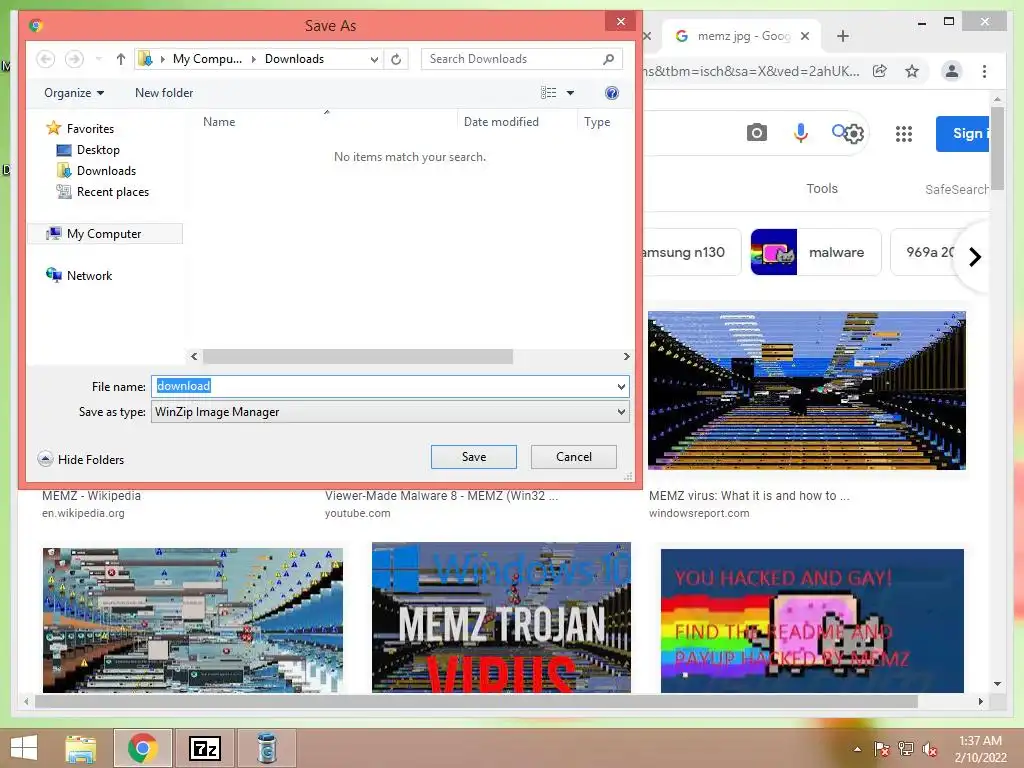Open Action Center flag icon
Viewport: 1024px width, 768px height.
coord(881,749)
